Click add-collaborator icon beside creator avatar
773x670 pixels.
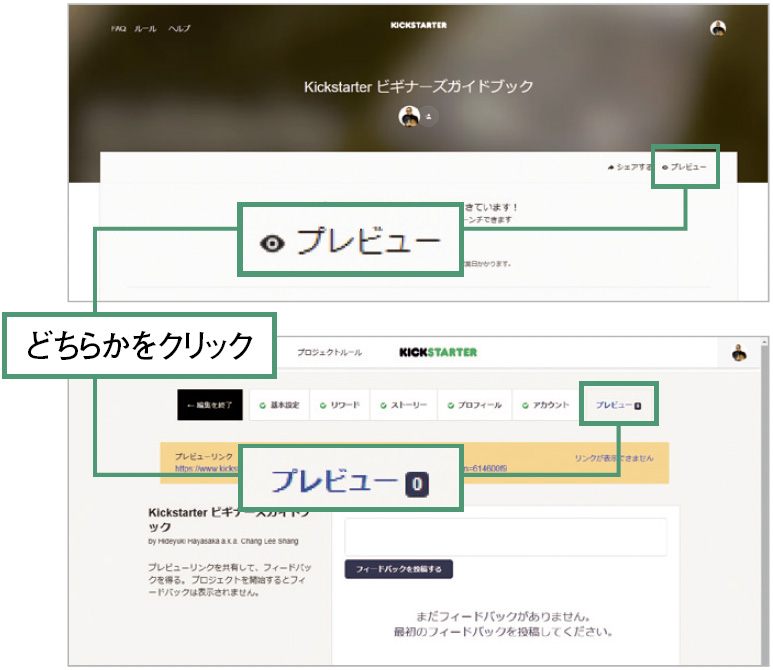429,117
